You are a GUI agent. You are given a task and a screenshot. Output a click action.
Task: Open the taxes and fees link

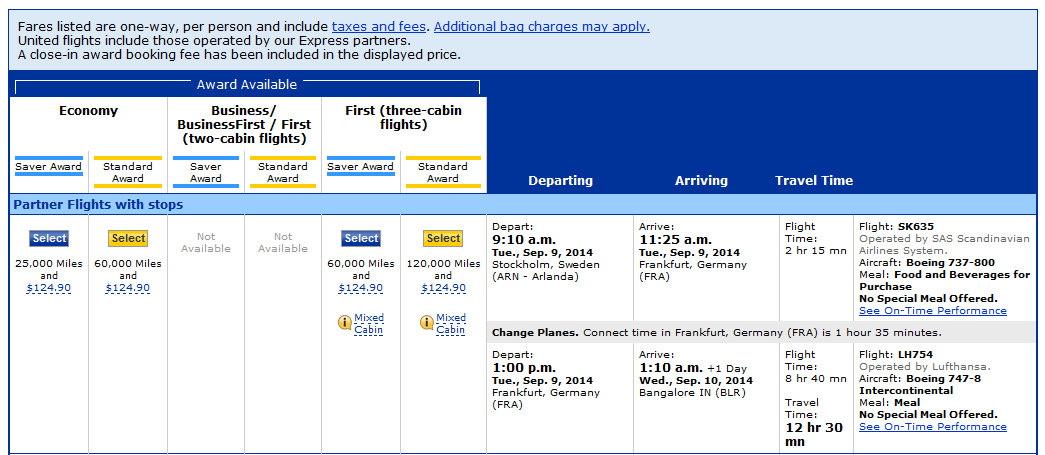click(x=379, y=27)
